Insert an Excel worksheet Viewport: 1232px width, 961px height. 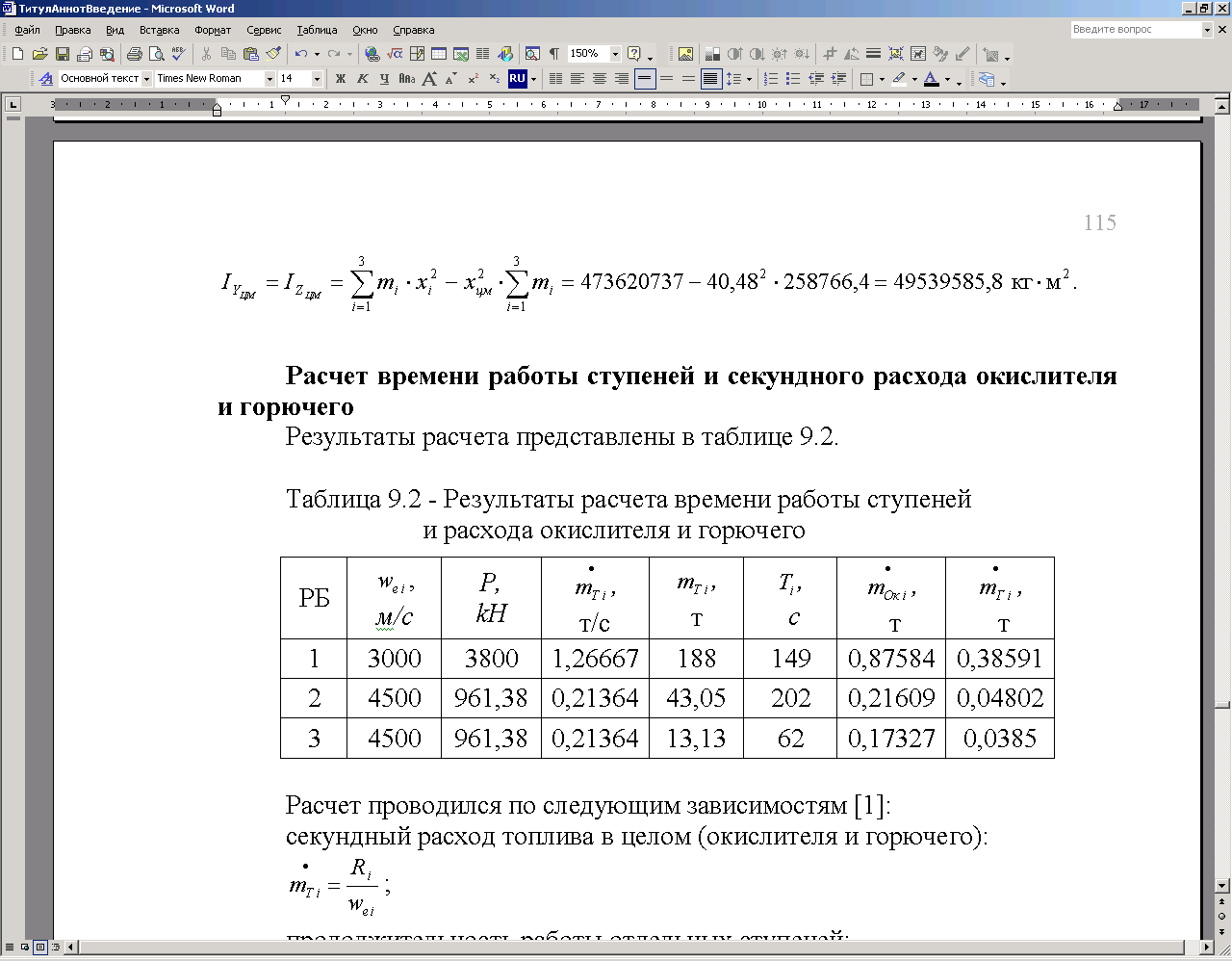tap(461, 54)
